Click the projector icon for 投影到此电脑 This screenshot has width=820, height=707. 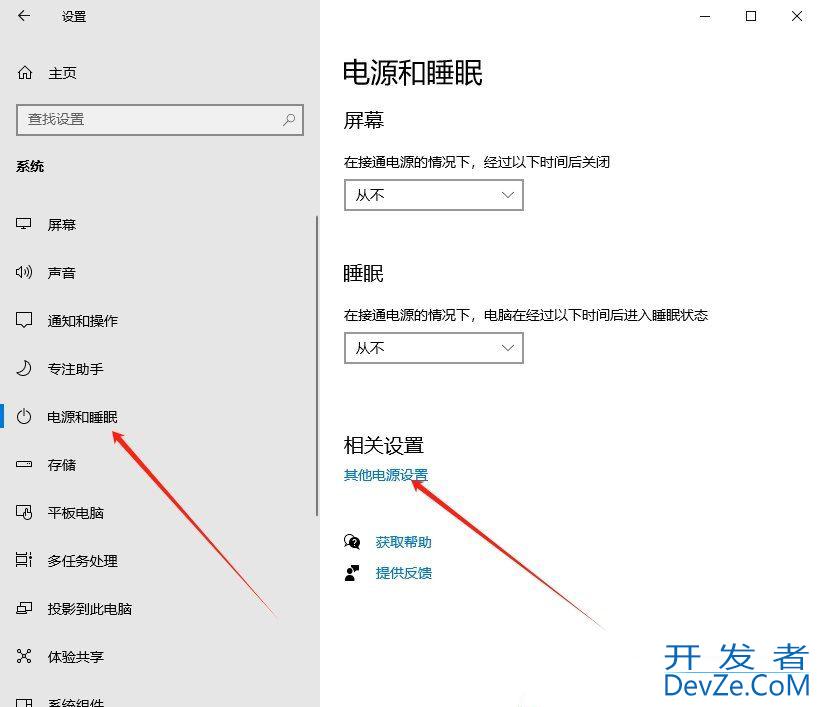24,608
